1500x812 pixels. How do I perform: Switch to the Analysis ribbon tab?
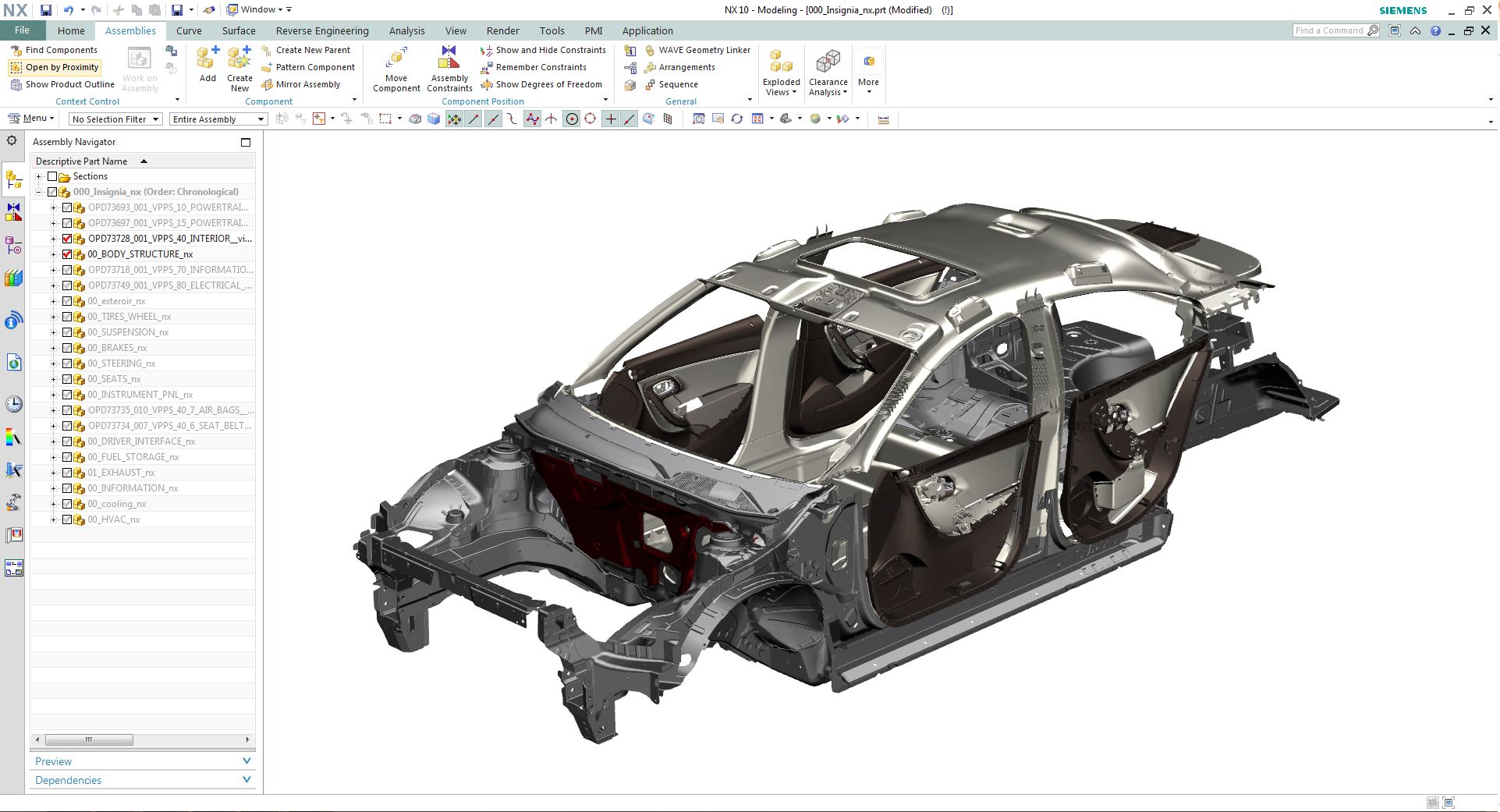coord(406,30)
